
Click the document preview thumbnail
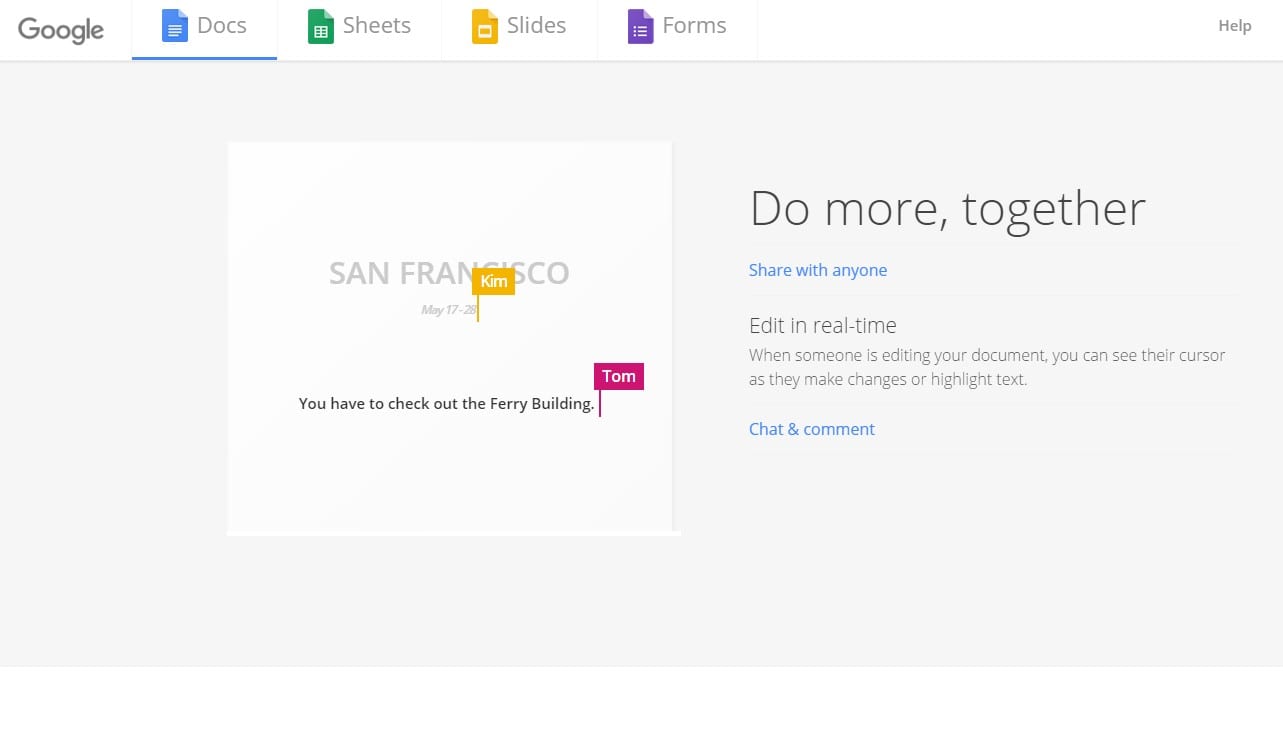tap(450, 338)
